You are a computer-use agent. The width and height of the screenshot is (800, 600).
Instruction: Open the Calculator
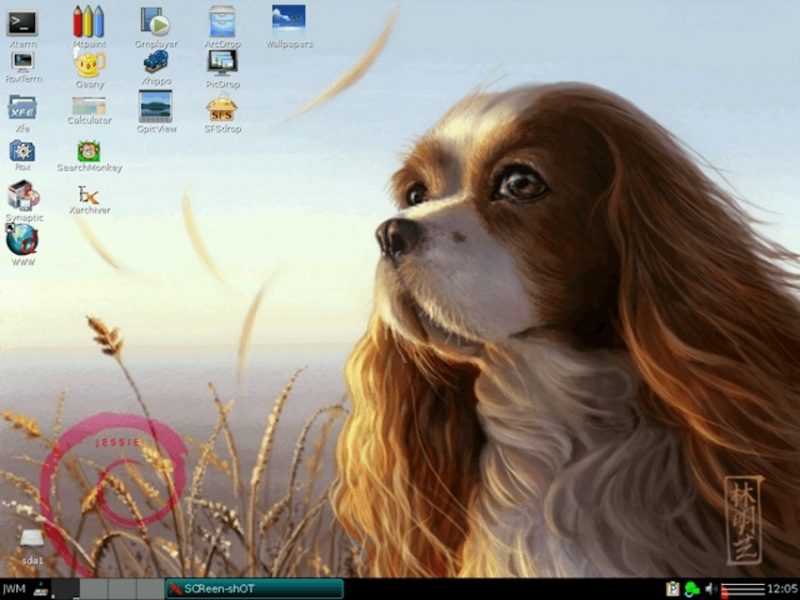(x=88, y=105)
